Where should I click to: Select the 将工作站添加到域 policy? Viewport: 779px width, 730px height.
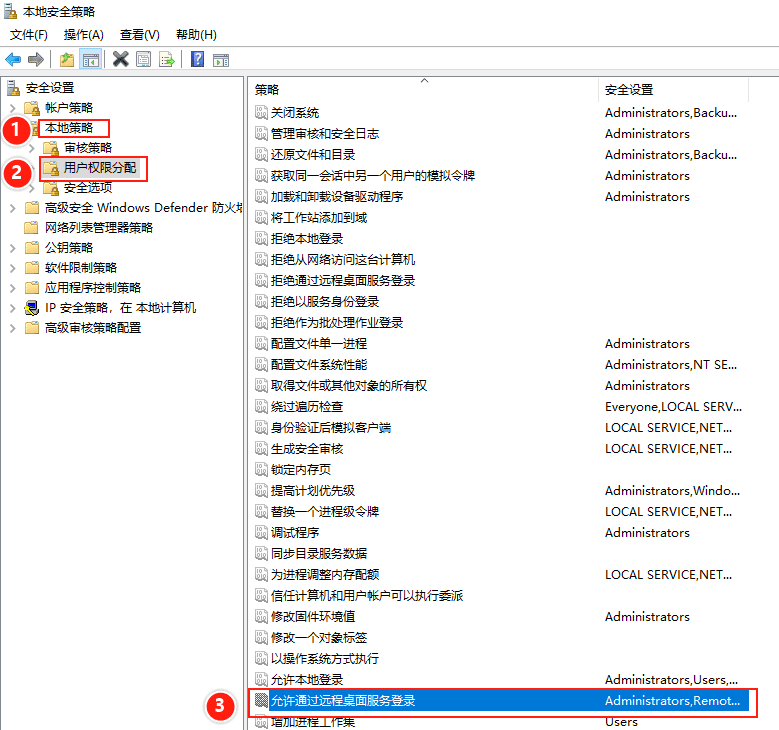point(318,218)
